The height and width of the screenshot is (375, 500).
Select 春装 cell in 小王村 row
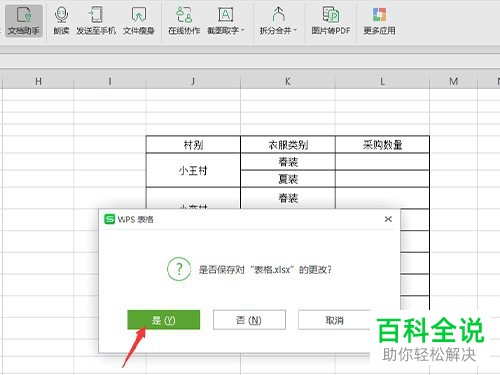pyautogui.click(x=288, y=162)
